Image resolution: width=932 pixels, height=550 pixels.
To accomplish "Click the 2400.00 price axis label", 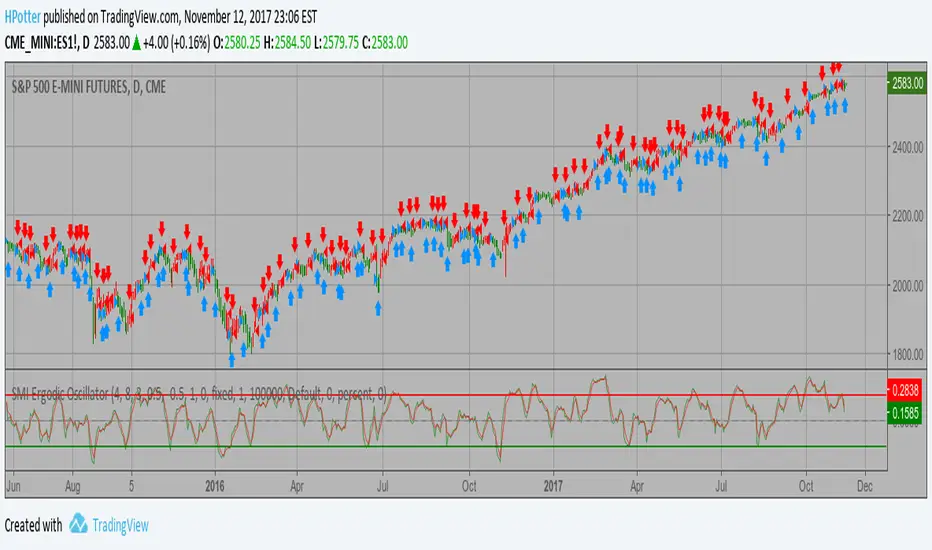I will (x=908, y=147).
